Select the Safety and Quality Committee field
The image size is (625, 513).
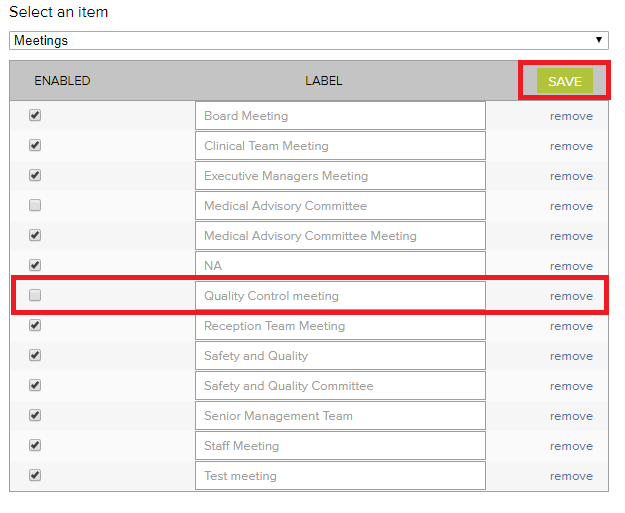pos(340,386)
